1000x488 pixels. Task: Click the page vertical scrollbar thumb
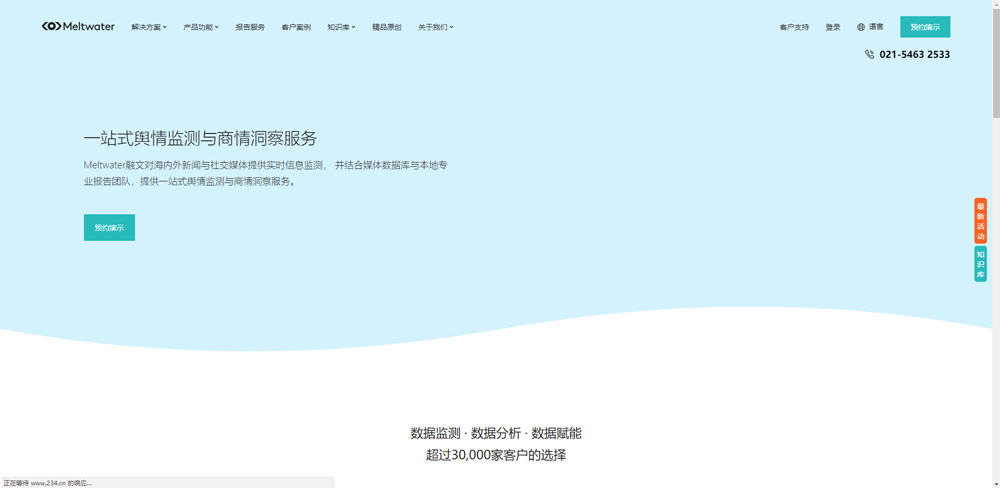pos(996,61)
